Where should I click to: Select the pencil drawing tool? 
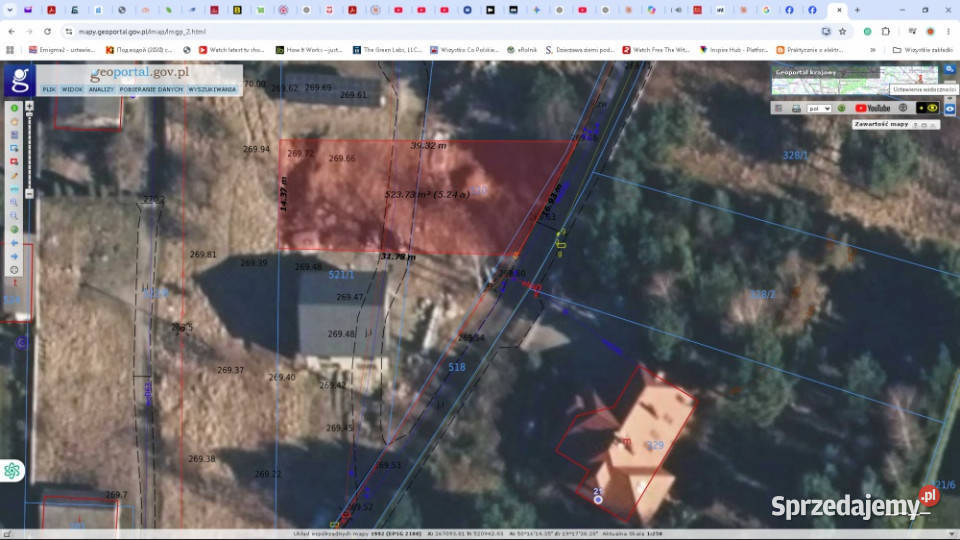14,176
